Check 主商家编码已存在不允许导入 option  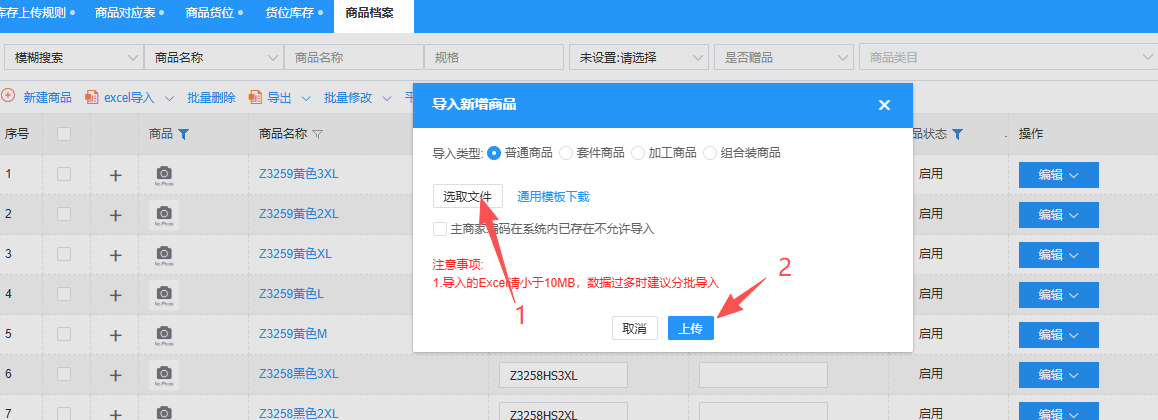pos(440,229)
